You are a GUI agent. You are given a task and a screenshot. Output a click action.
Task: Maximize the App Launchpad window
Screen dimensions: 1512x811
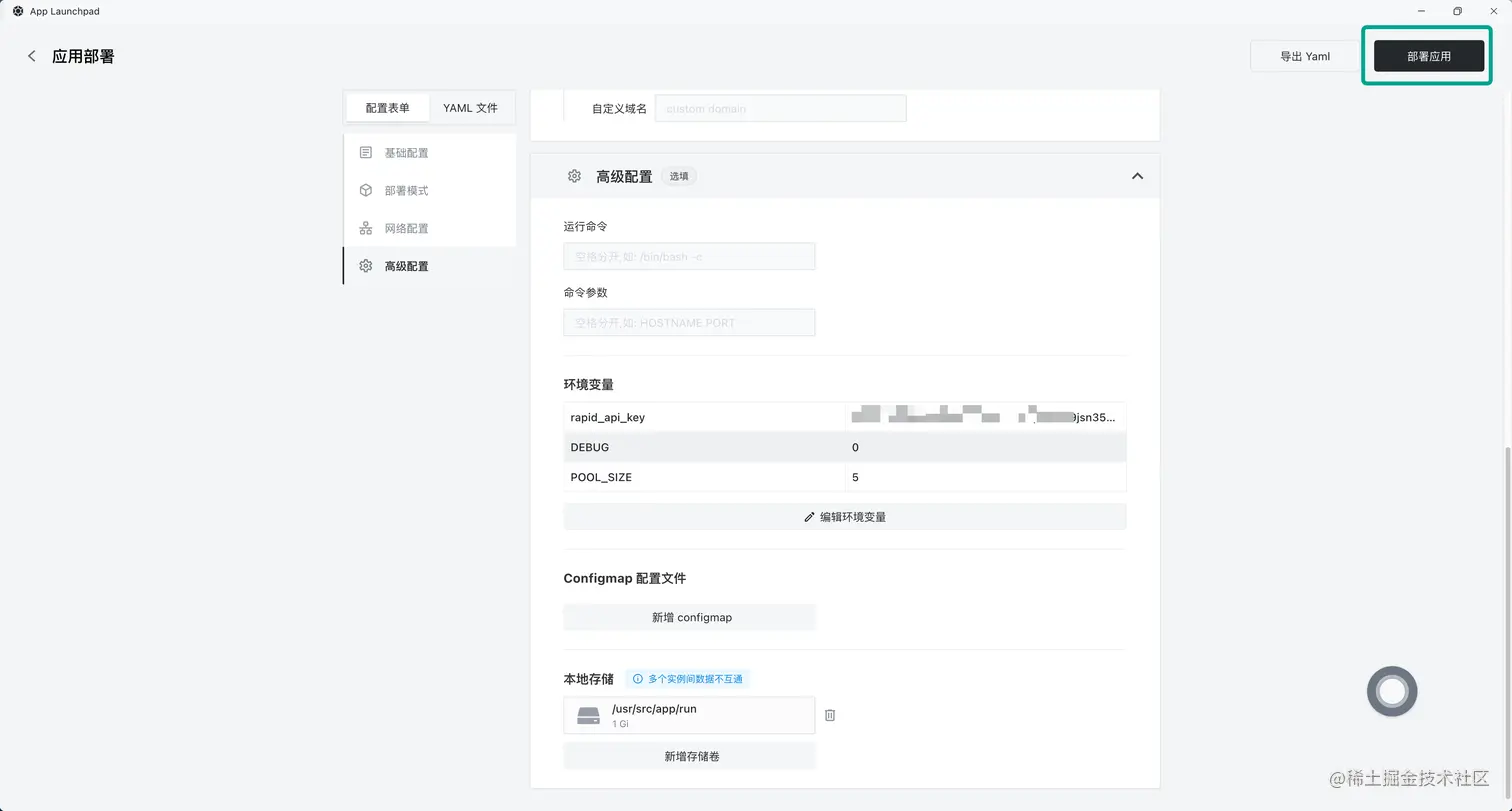coord(1457,11)
